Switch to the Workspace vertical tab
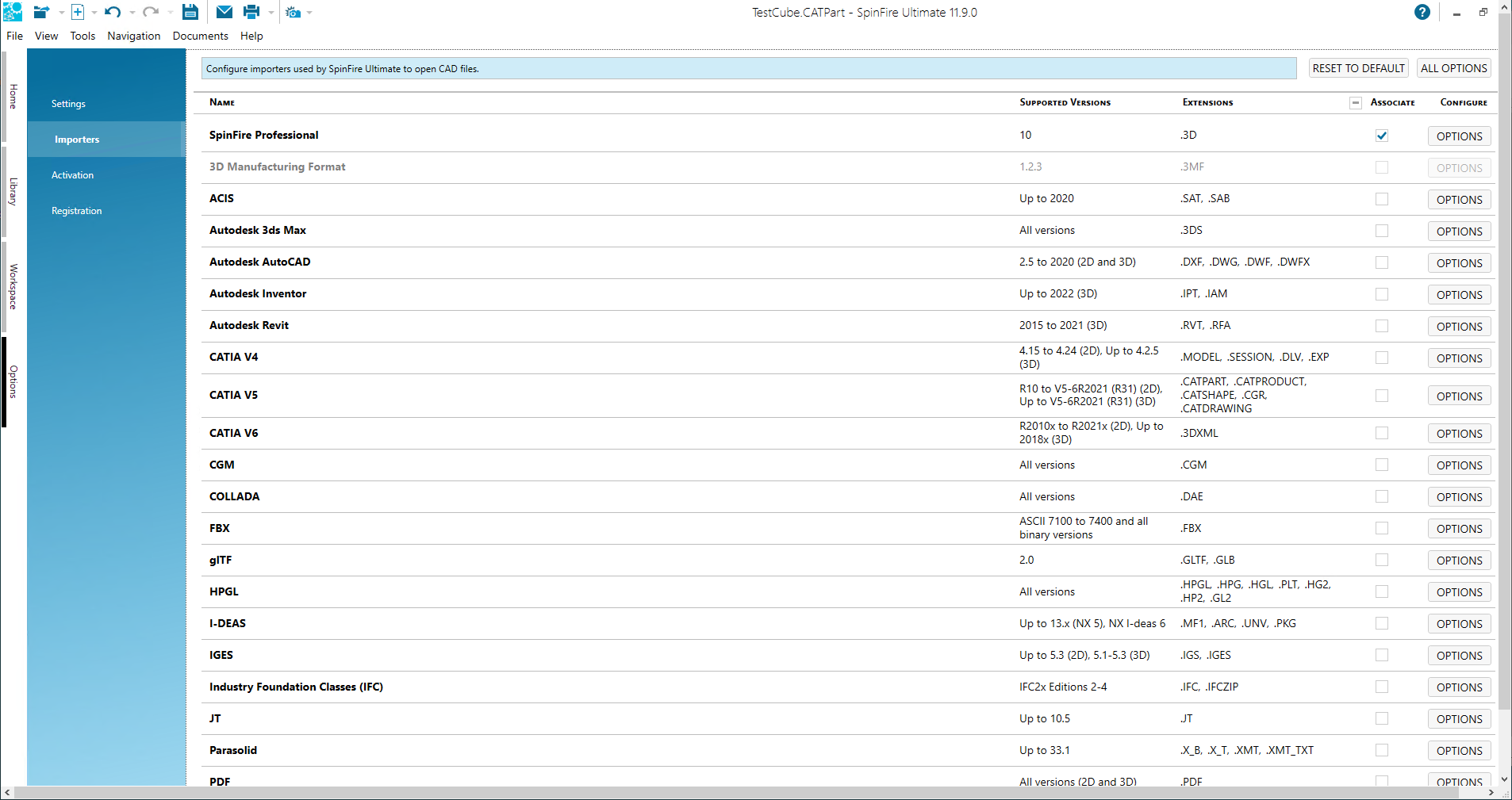 [13, 286]
